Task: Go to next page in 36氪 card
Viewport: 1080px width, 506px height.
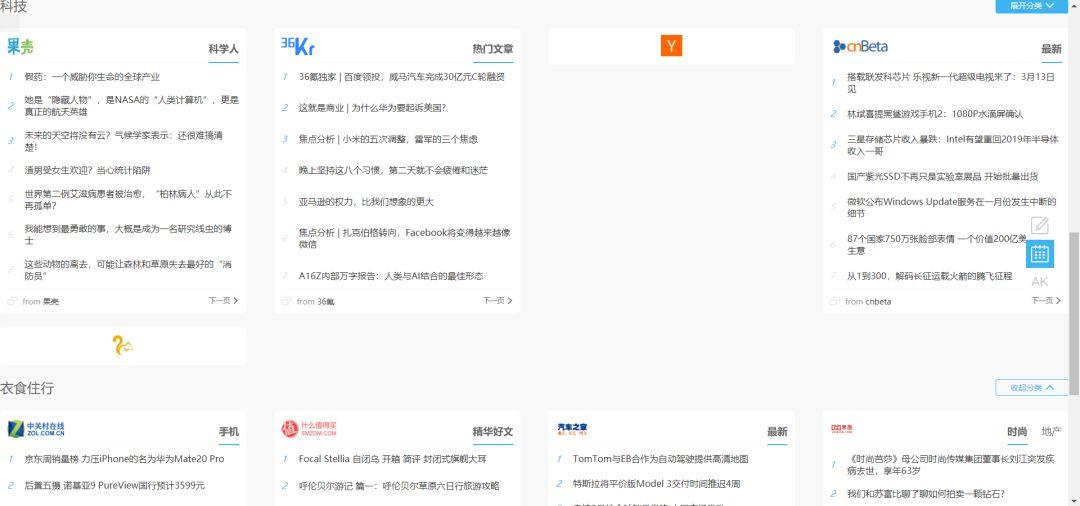Action: pos(497,301)
